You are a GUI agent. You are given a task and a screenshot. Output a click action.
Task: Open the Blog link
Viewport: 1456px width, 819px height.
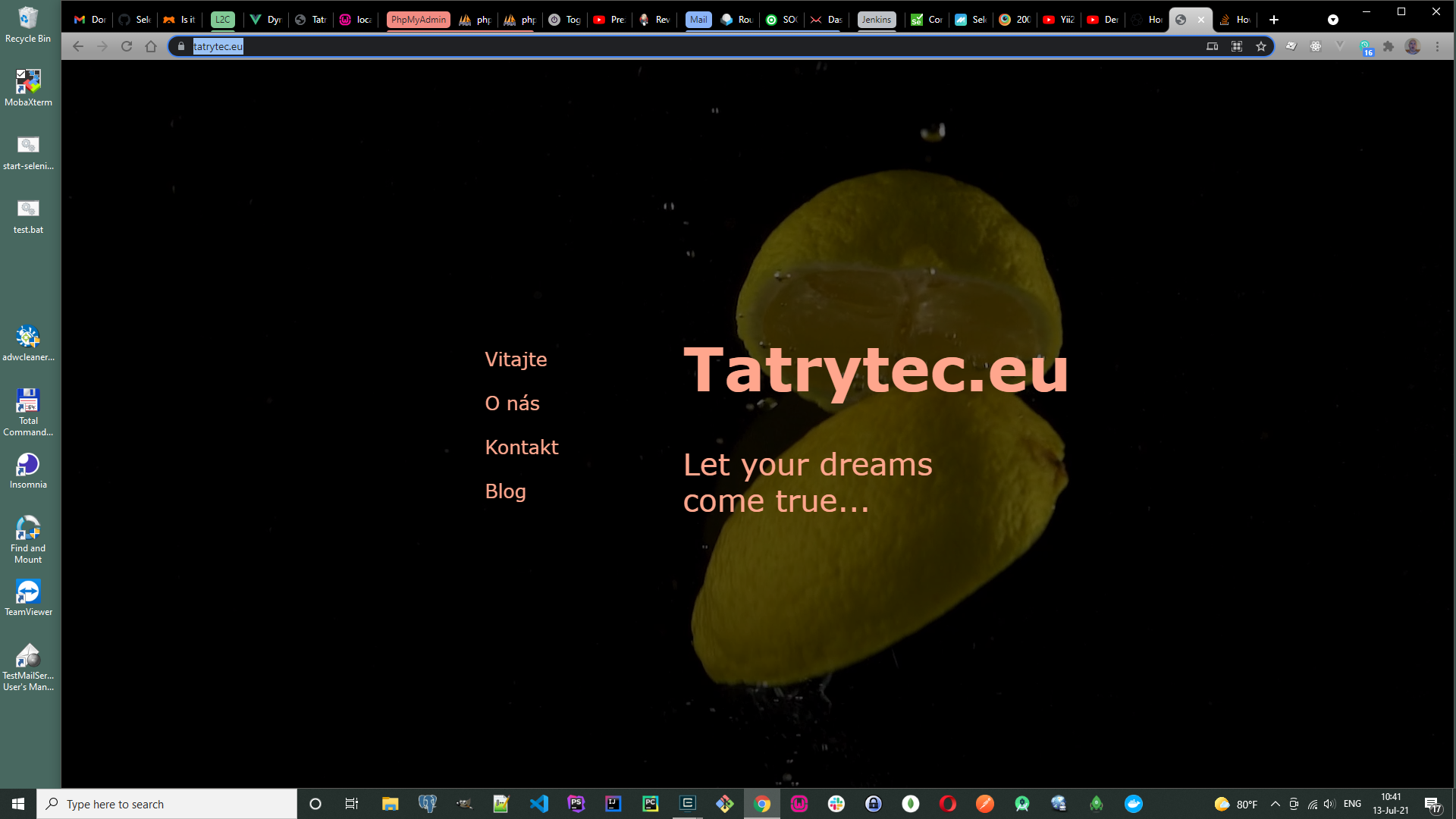click(x=505, y=491)
